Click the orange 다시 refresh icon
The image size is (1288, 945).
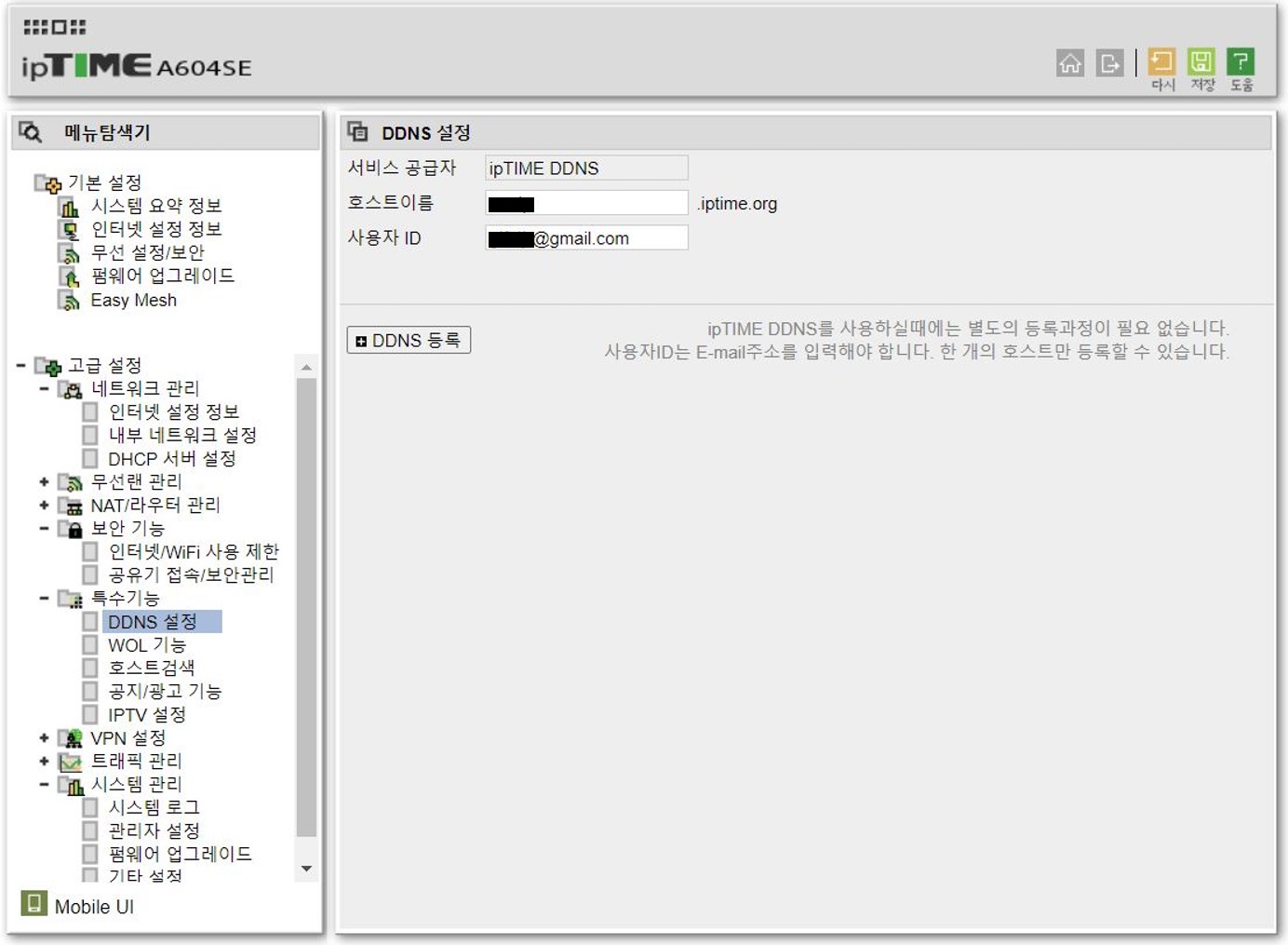[x=1161, y=61]
